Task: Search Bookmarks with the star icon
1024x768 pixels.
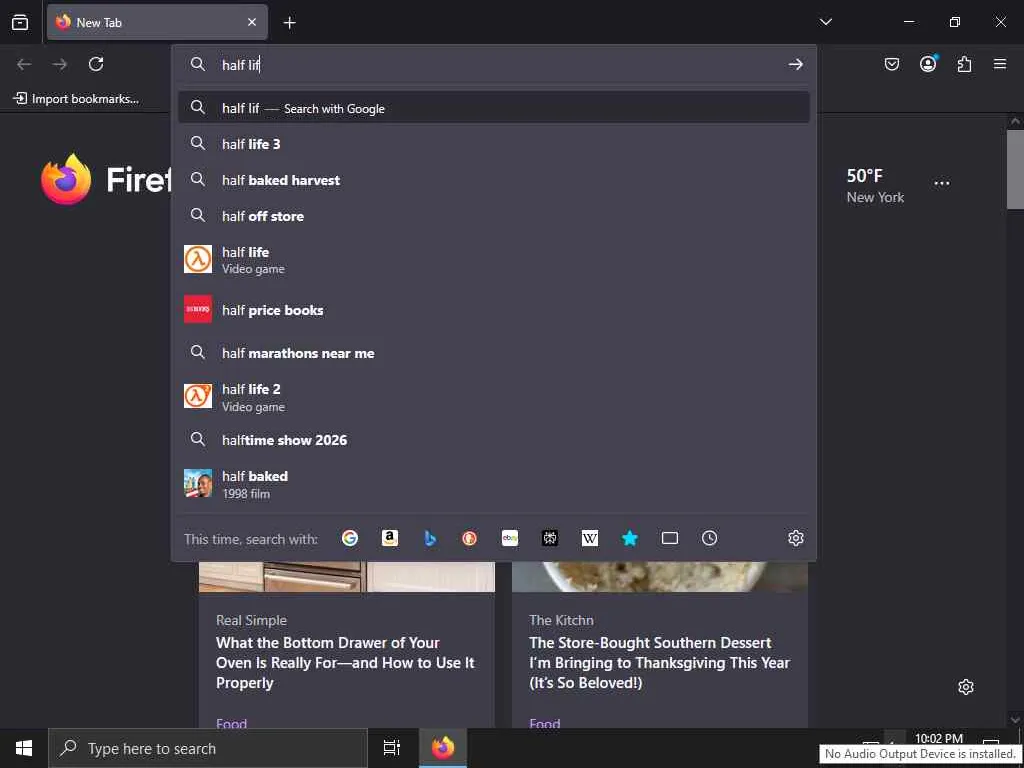Action: (630, 538)
